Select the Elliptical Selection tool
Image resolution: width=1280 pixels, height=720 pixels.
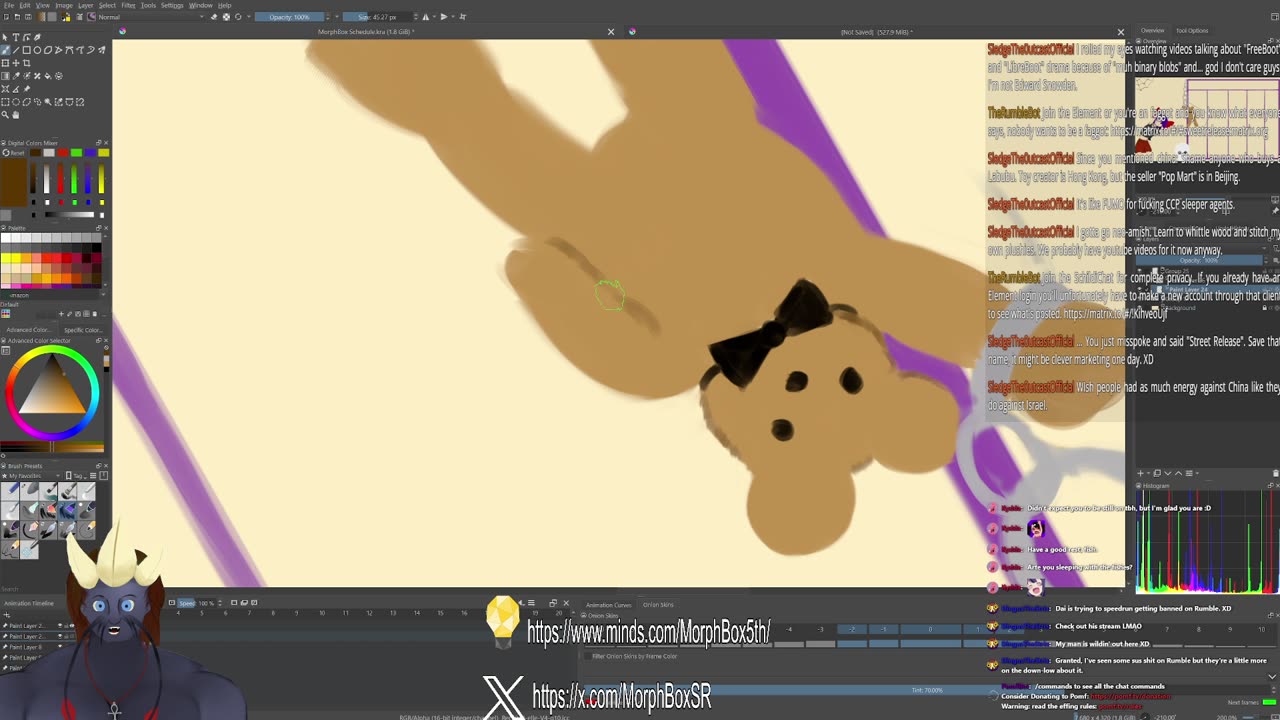pyautogui.click(x=16, y=102)
